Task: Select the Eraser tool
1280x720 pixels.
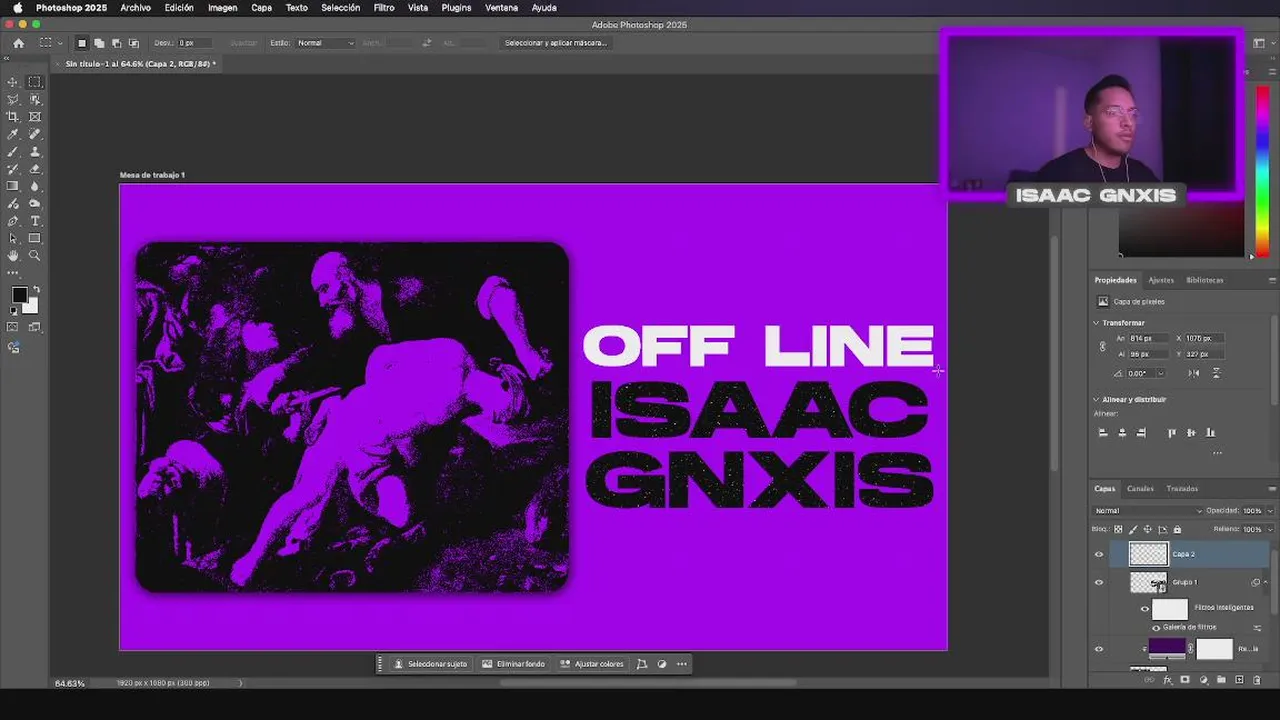Action: tap(35, 169)
